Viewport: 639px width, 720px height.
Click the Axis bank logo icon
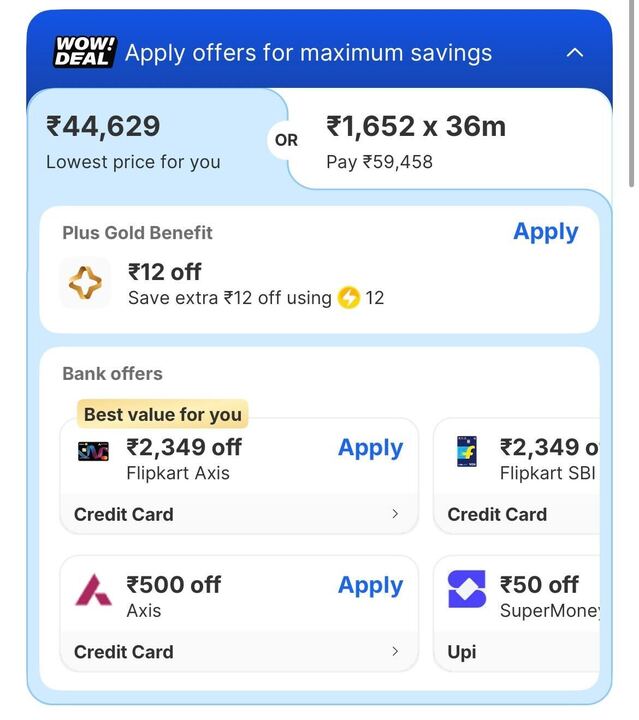94,589
